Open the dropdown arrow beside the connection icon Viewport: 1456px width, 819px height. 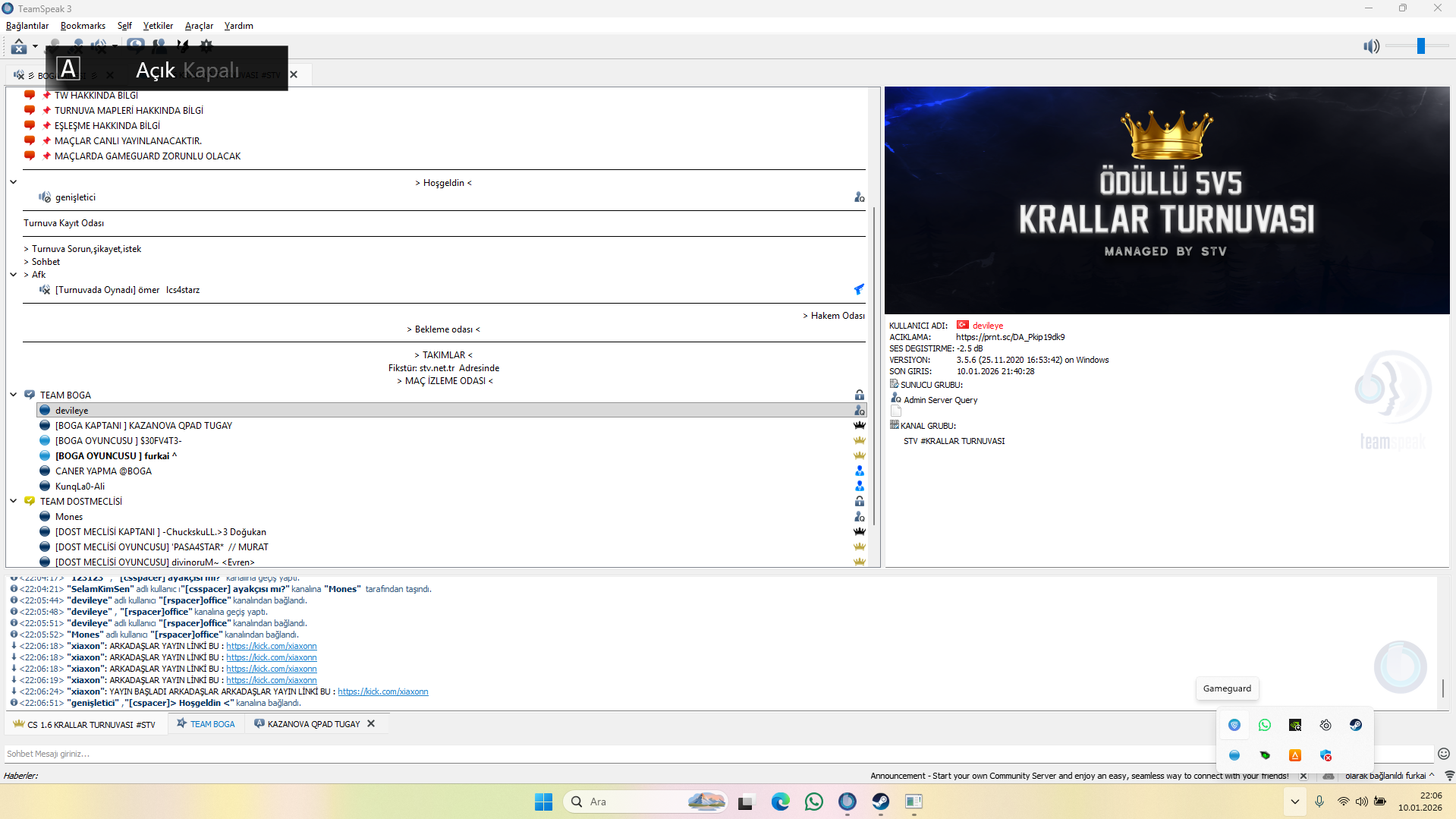[35, 47]
